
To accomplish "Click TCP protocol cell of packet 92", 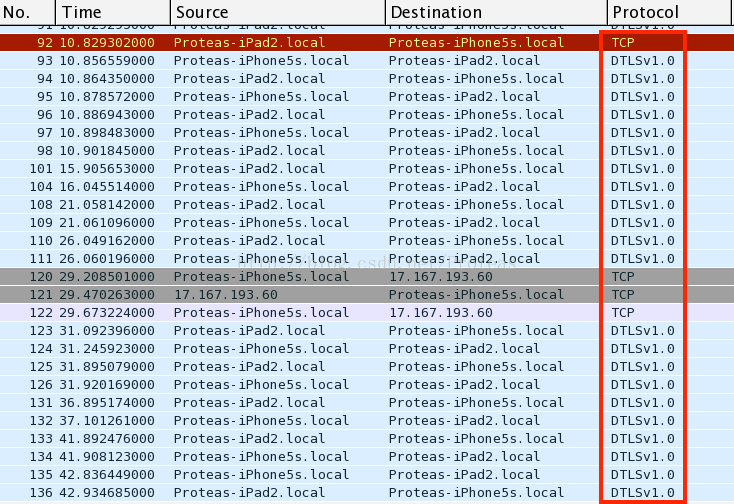I will (623, 43).
